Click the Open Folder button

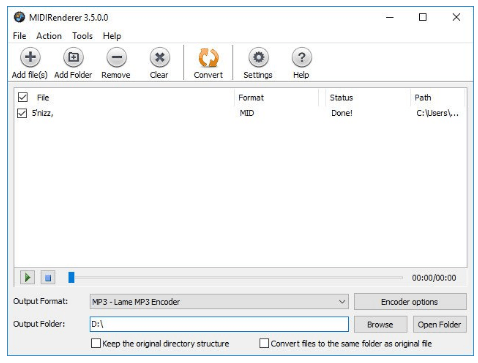pyautogui.click(x=439, y=324)
